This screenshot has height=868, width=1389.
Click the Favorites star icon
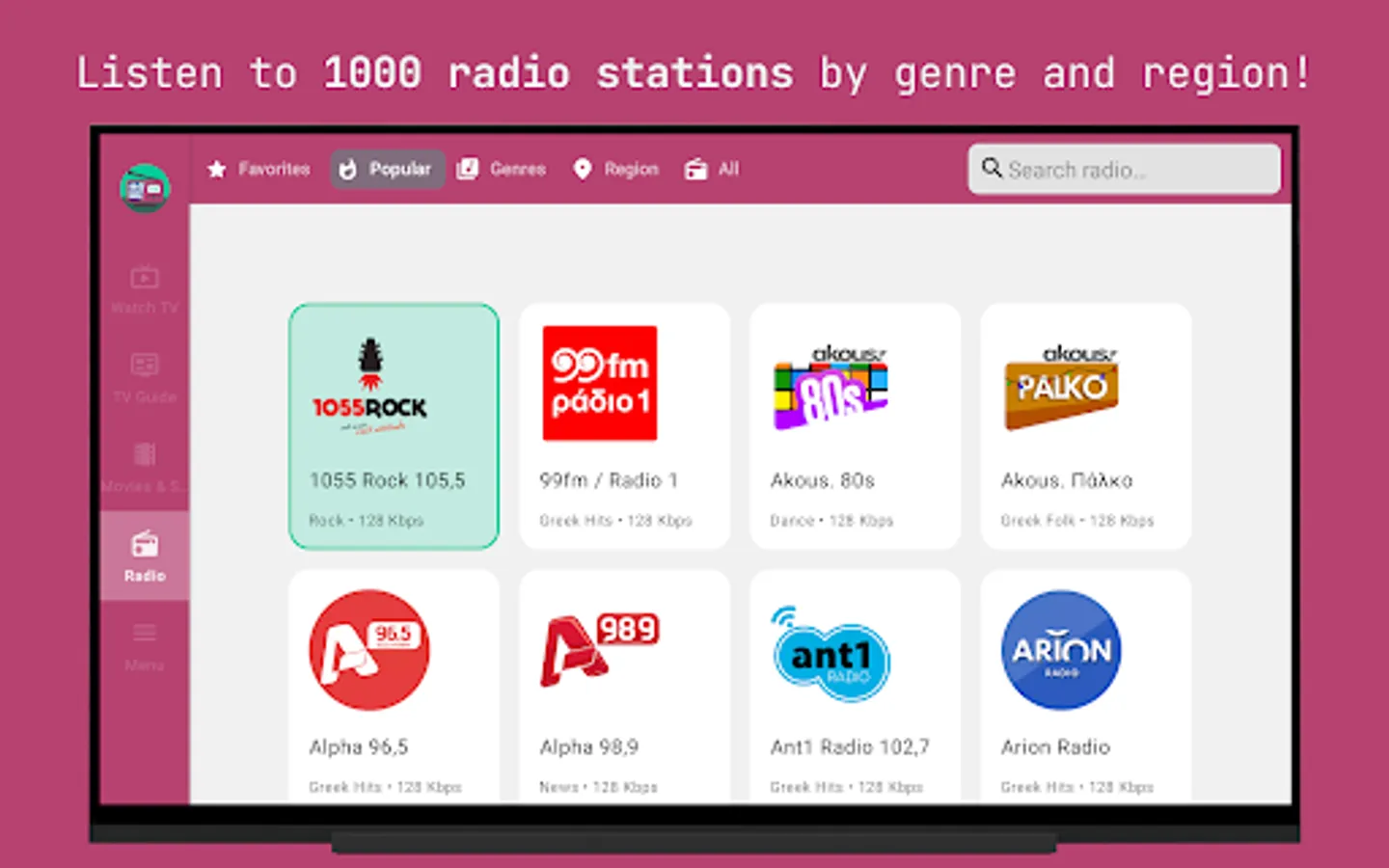(x=217, y=169)
